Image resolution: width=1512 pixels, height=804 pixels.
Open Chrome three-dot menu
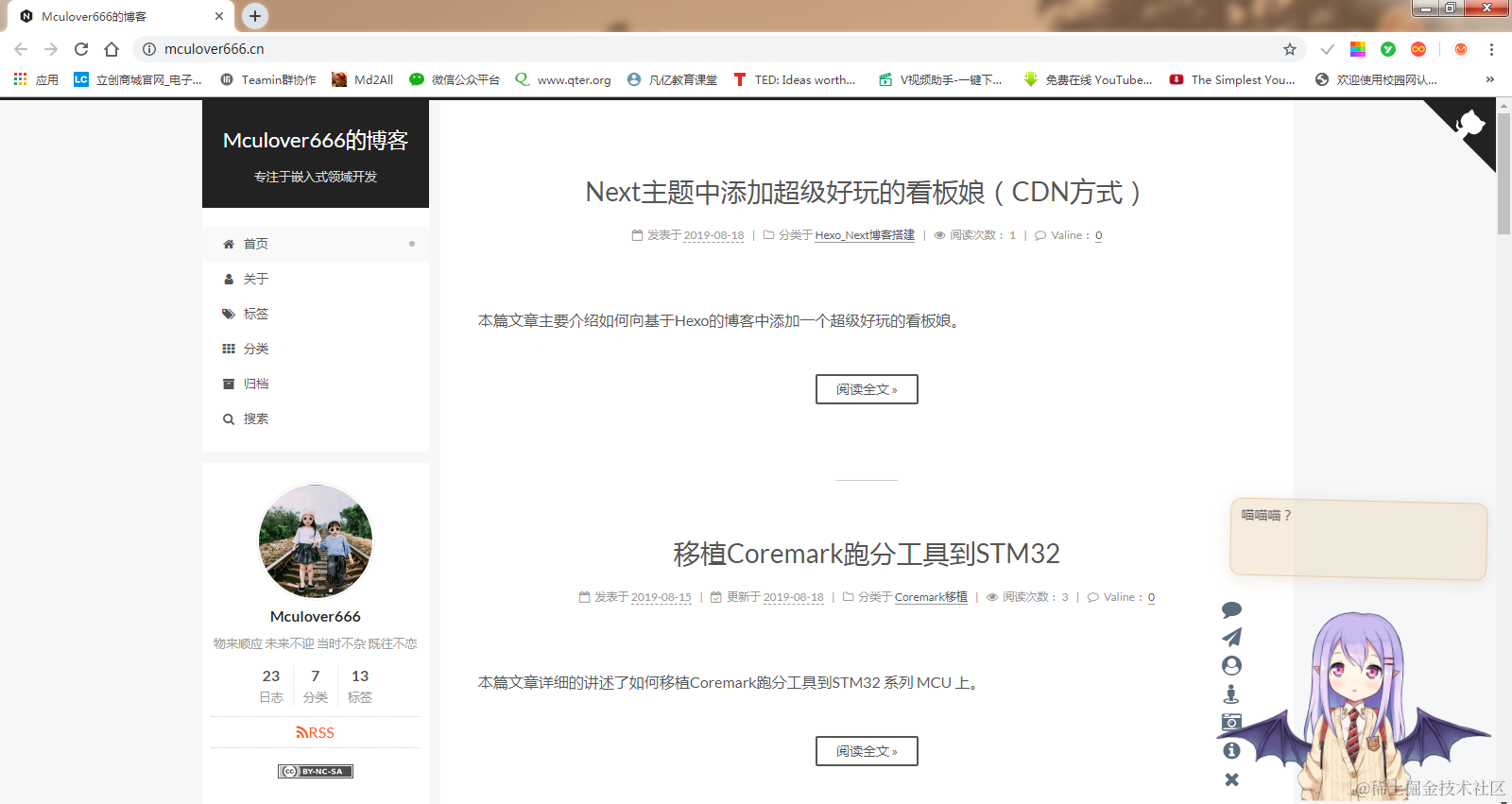click(1491, 49)
